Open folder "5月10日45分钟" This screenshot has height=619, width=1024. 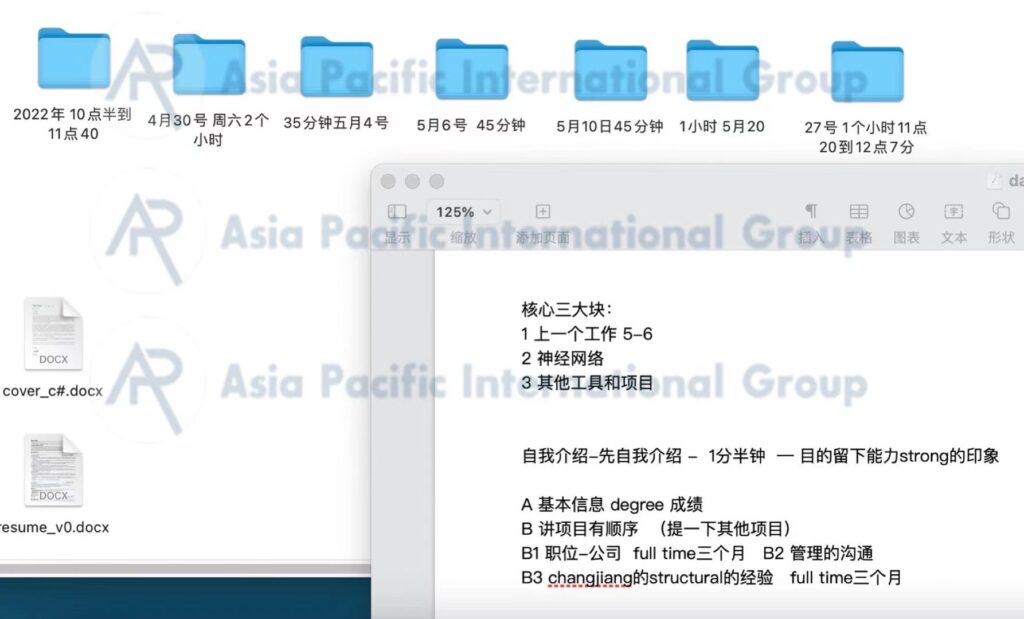[x=611, y=71]
